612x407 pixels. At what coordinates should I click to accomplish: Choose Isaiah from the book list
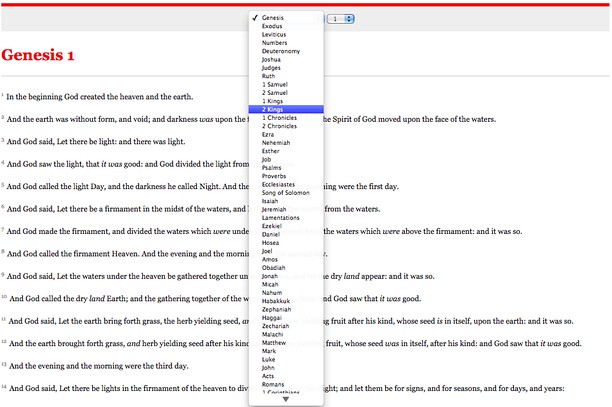tap(286, 201)
